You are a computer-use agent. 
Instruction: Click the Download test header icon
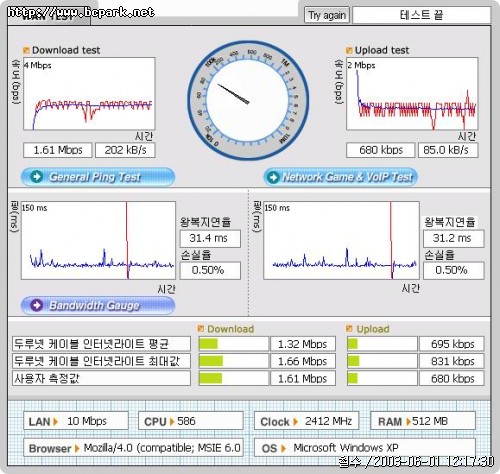coord(26,50)
